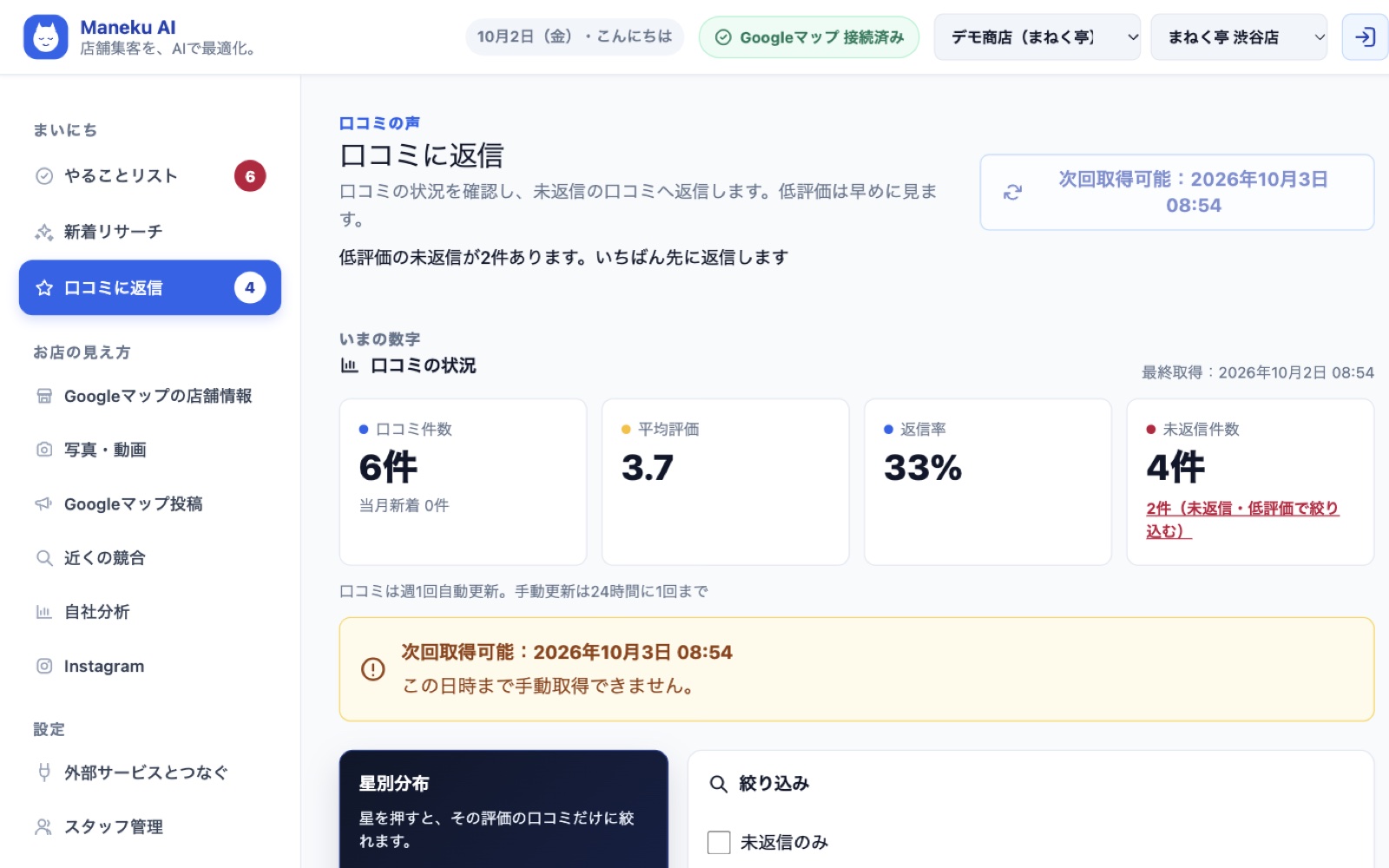Click the 星別分布 dark panel heading
1389x868 pixels.
(x=394, y=784)
